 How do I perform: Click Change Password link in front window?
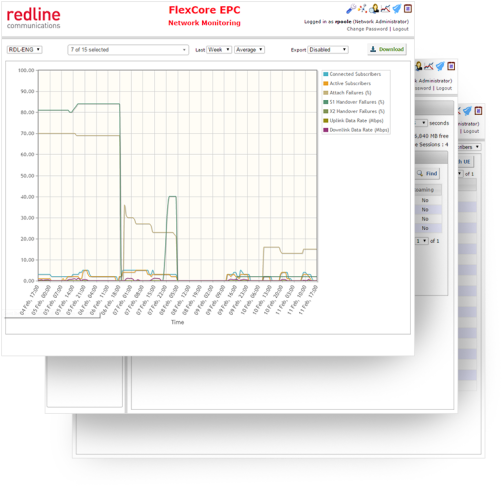[367, 29]
